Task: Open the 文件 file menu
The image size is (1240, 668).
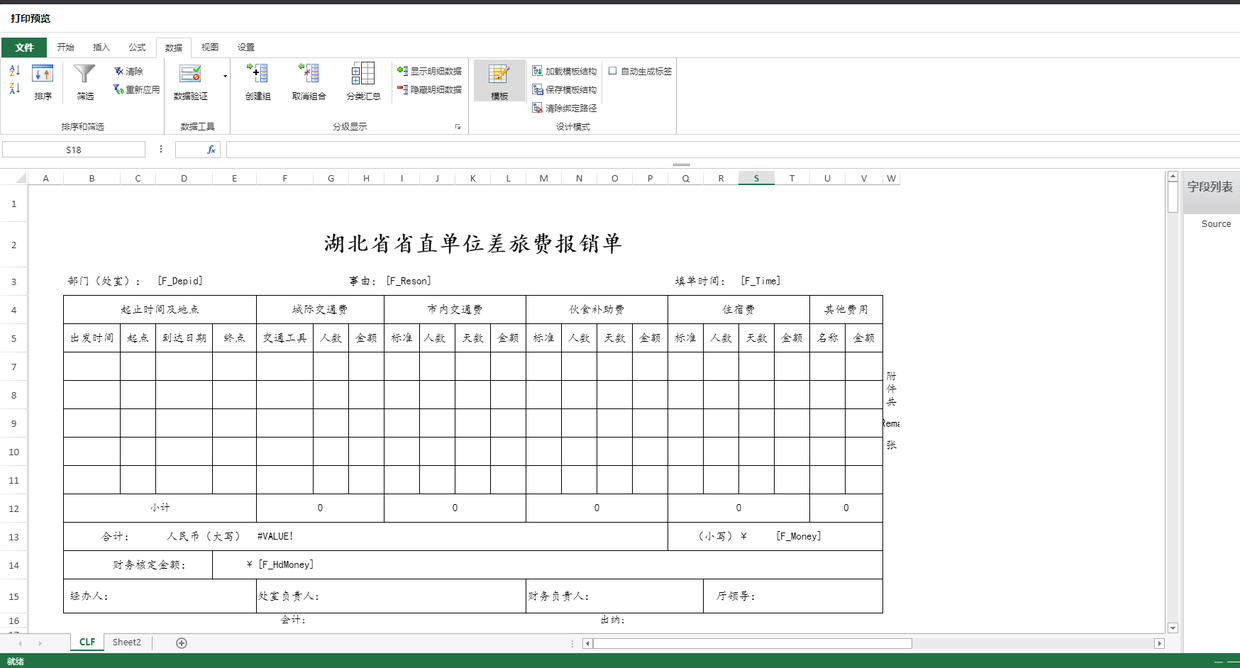Action: point(24,47)
